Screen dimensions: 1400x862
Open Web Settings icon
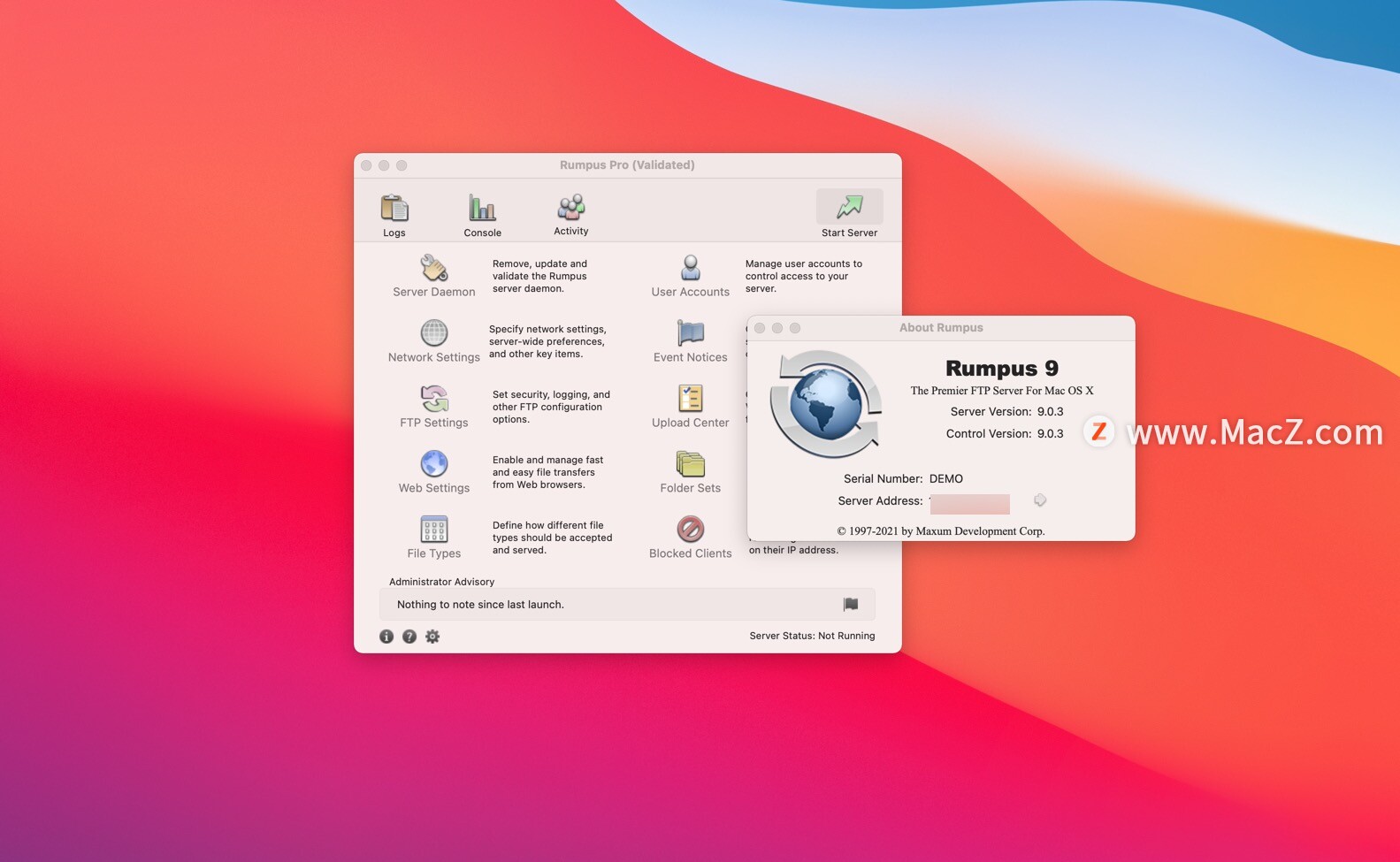[x=434, y=464]
